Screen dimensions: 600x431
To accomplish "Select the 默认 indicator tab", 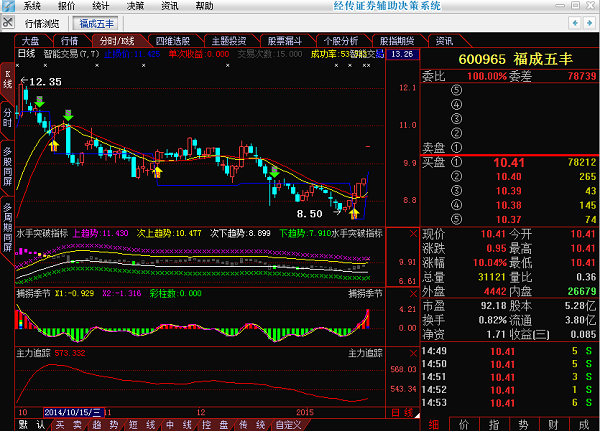I will pyautogui.click(x=32, y=424).
